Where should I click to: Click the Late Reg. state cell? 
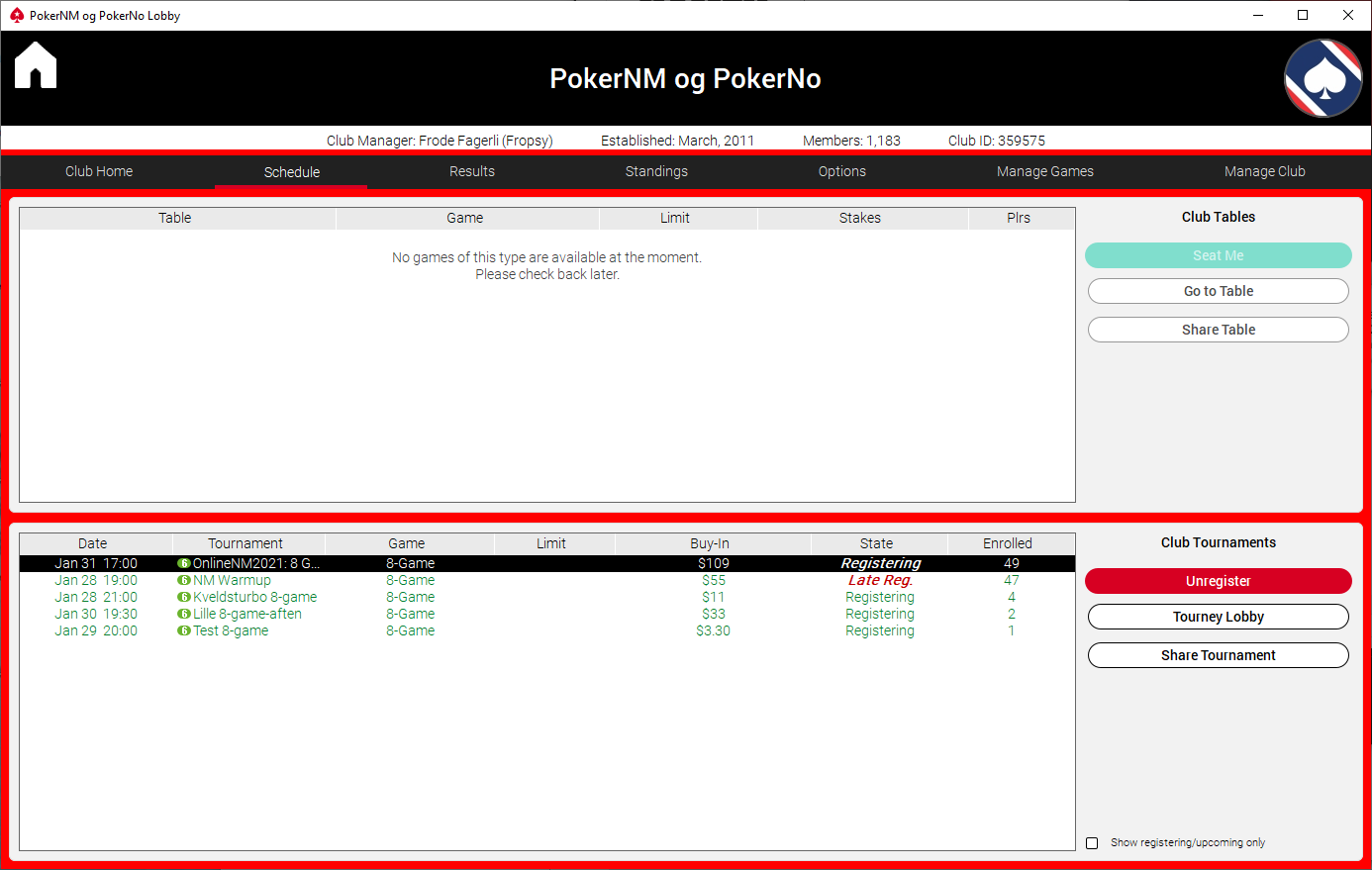pyautogui.click(x=880, y=580)
